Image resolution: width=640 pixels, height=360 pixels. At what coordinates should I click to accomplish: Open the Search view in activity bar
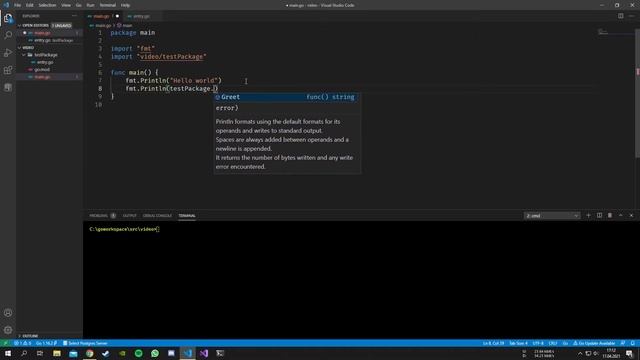click(8, 35)
